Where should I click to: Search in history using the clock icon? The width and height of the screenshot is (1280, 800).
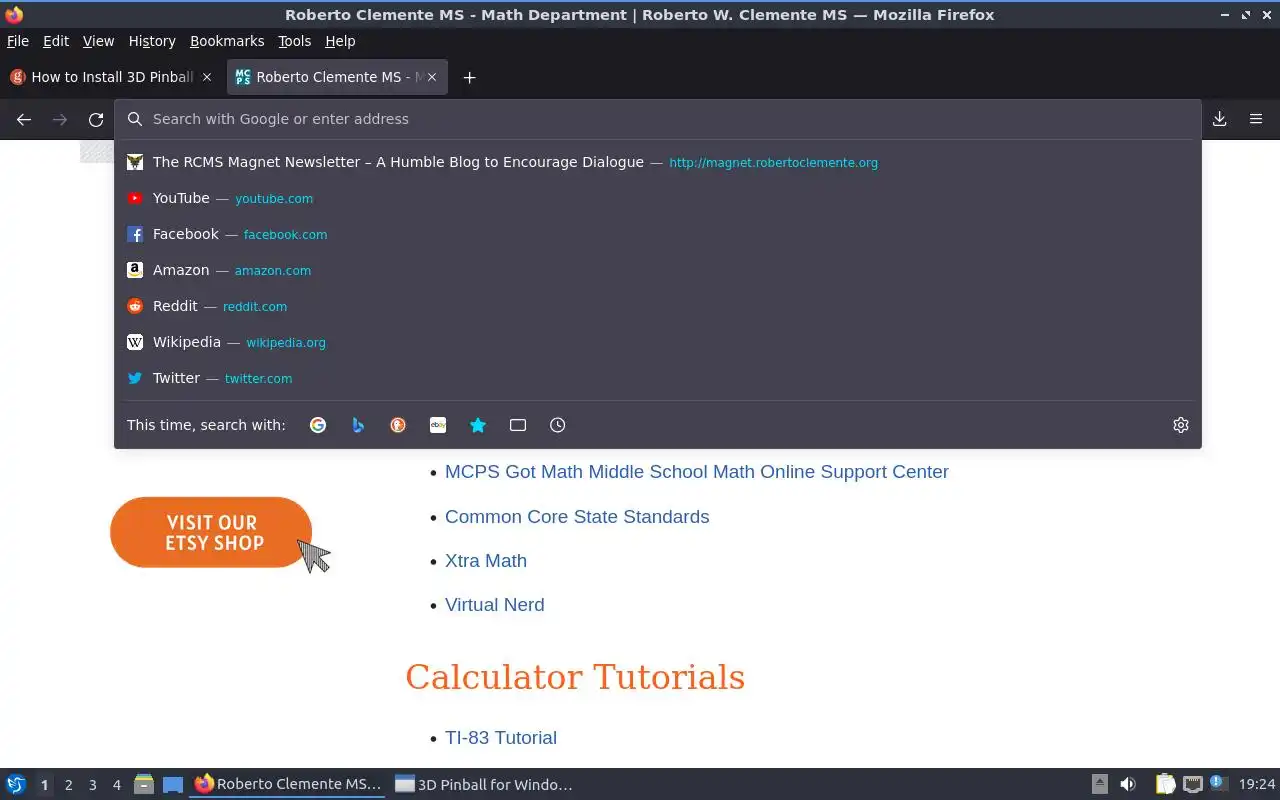[558, 425]
